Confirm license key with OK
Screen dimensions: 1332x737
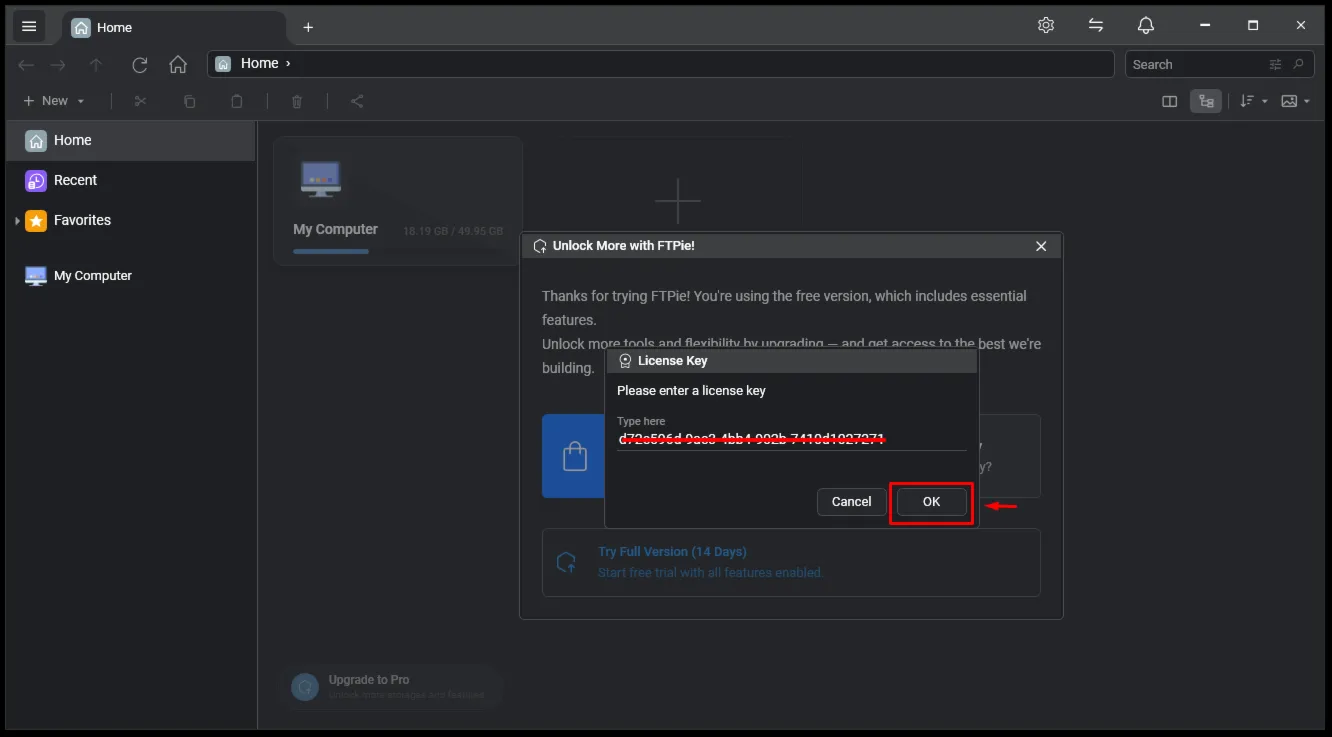tap(931, 502)
